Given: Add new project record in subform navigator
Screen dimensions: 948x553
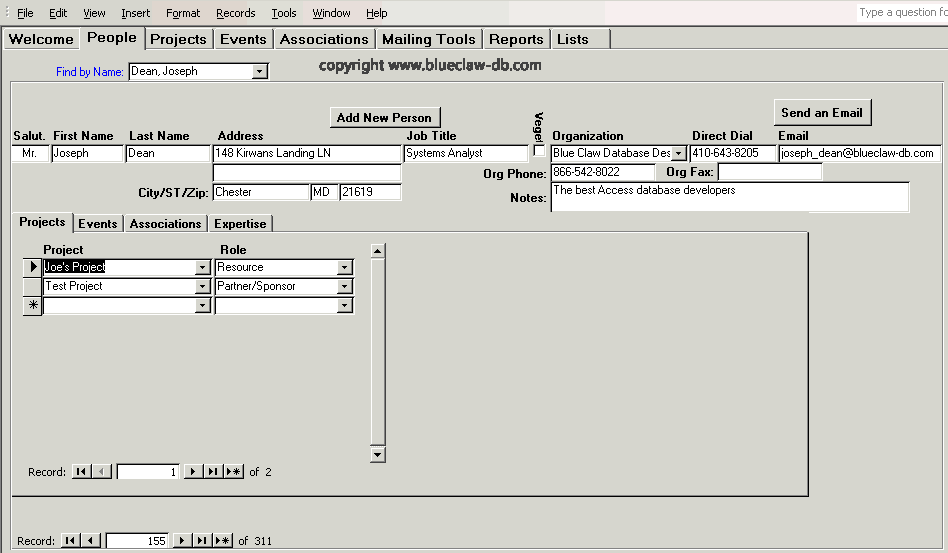Looking at the screenshot, I should (x=233, y=472).
